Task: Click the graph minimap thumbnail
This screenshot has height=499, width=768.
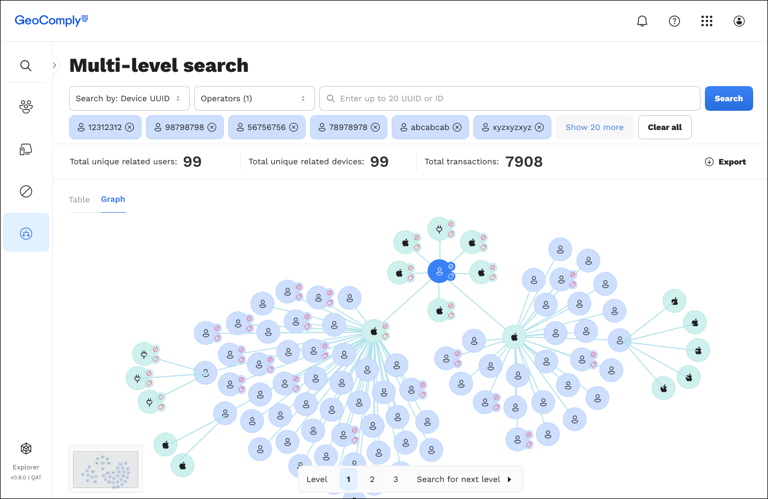Action: click(x=105, y=470)
